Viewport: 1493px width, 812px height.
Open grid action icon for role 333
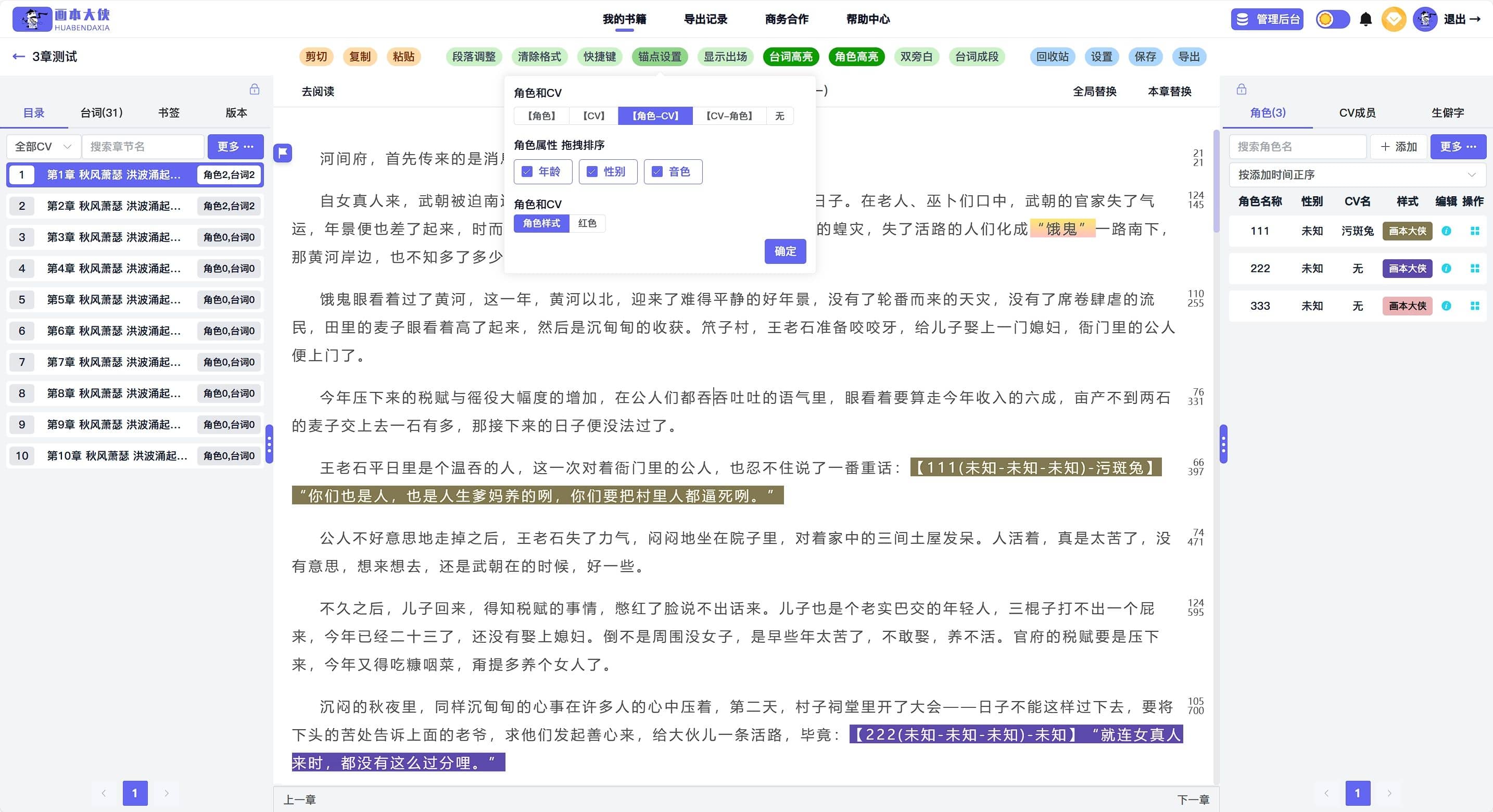pos(1474,306)
